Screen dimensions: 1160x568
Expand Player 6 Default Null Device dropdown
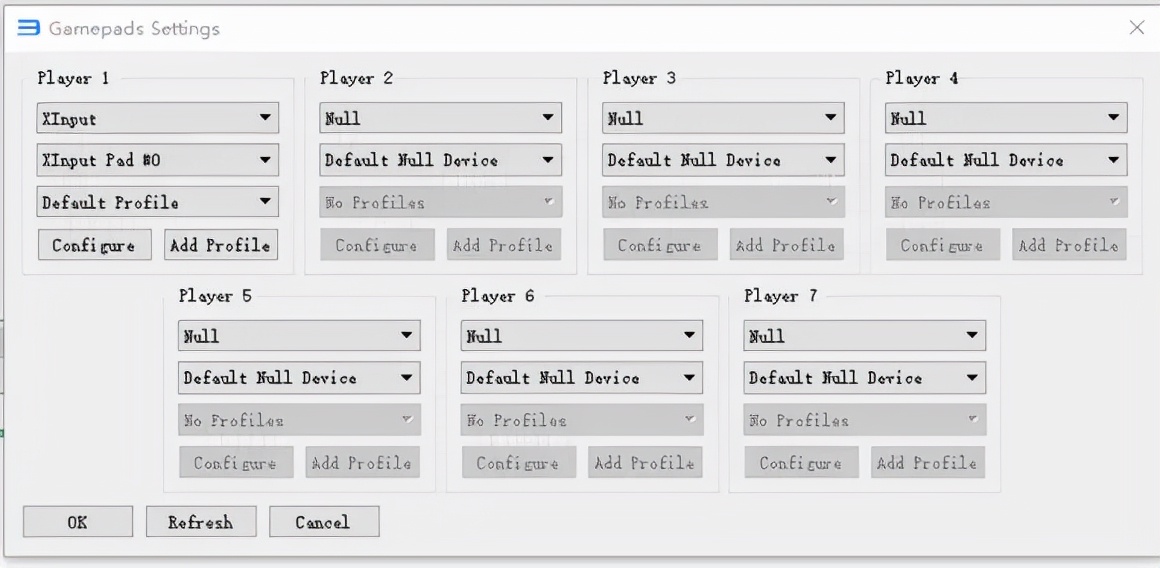tap(582, 378)
